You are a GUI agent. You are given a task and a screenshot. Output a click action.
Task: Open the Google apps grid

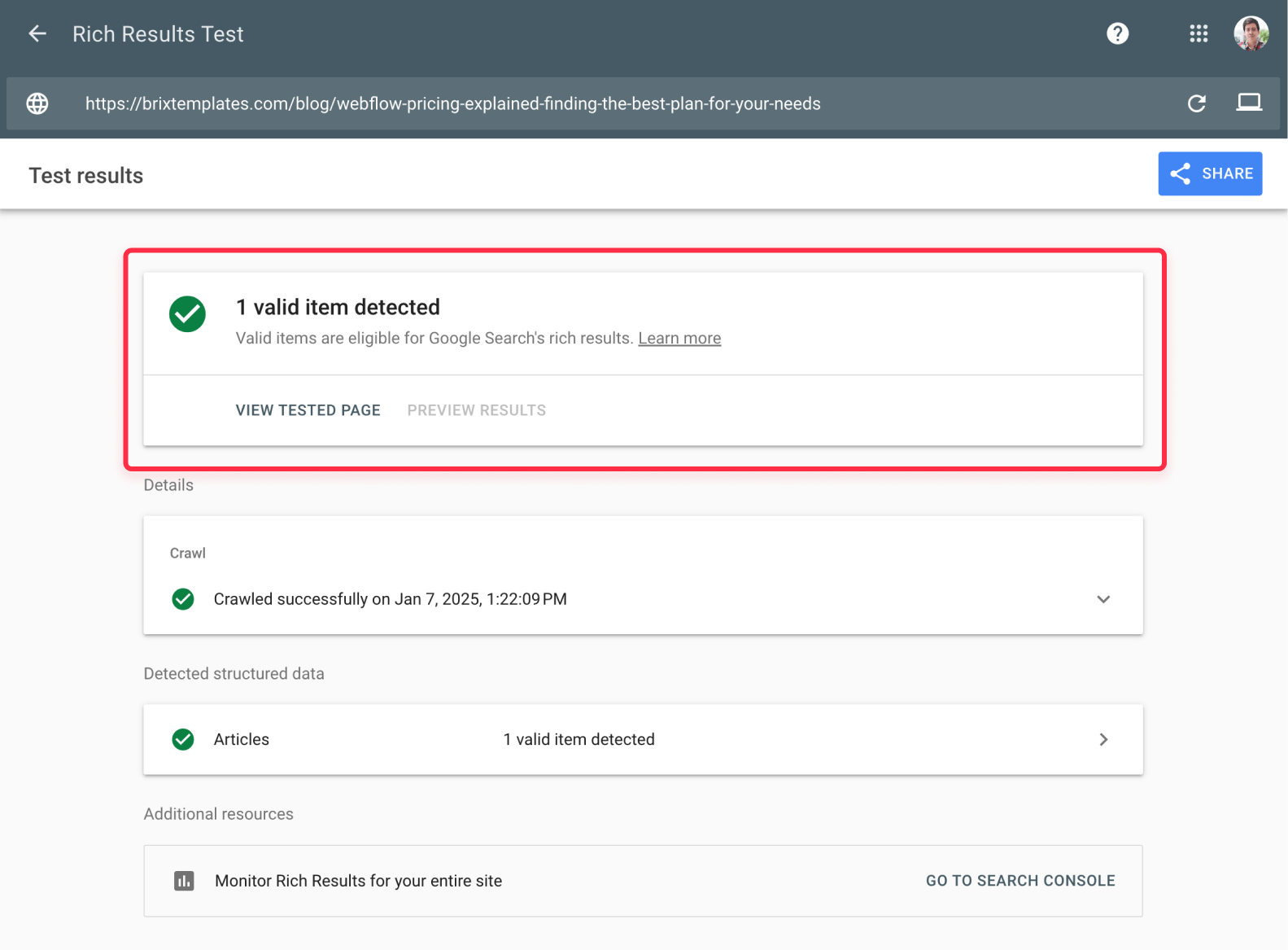[x=1198, y=33]
